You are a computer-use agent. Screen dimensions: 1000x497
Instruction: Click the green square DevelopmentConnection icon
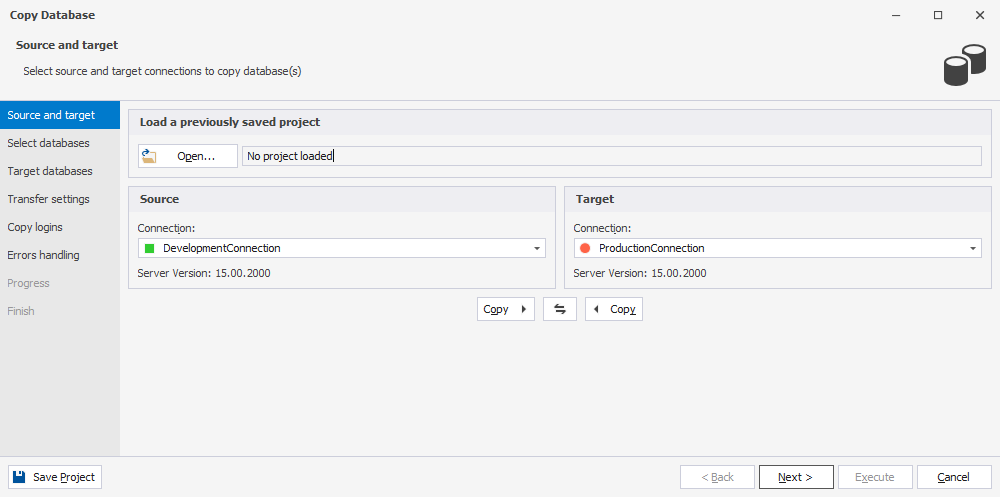pos(150,248)
